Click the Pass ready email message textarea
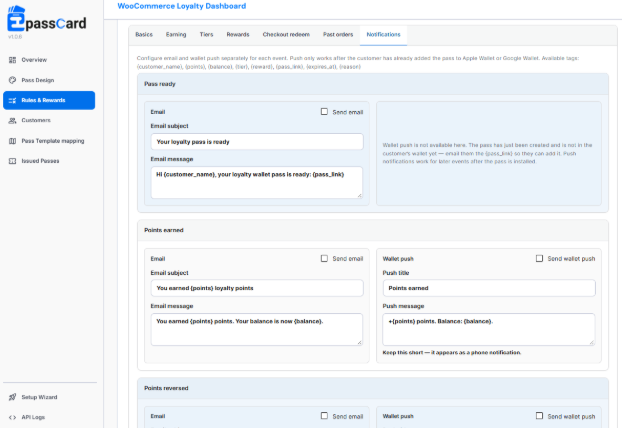 point(257,182)
